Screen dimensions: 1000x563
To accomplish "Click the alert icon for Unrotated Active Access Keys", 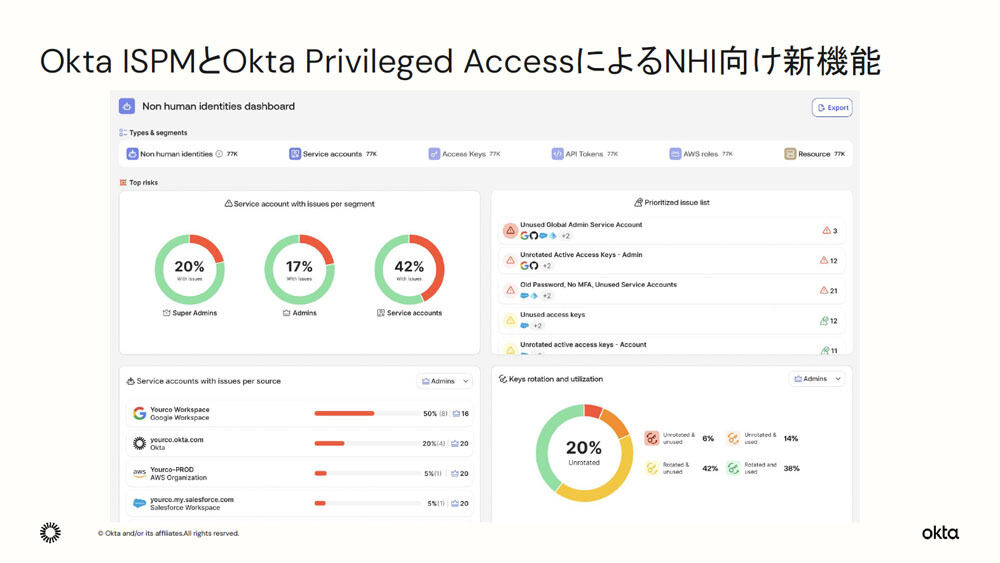I will [x=510, y=260].
